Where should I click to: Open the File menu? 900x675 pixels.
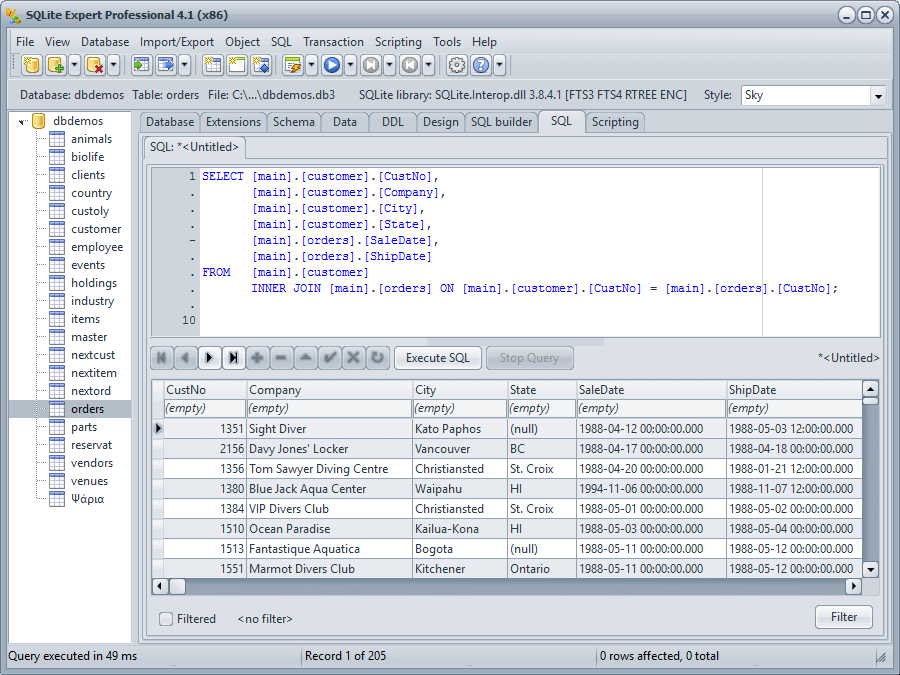pyautogui.click(x=25, y=42)
